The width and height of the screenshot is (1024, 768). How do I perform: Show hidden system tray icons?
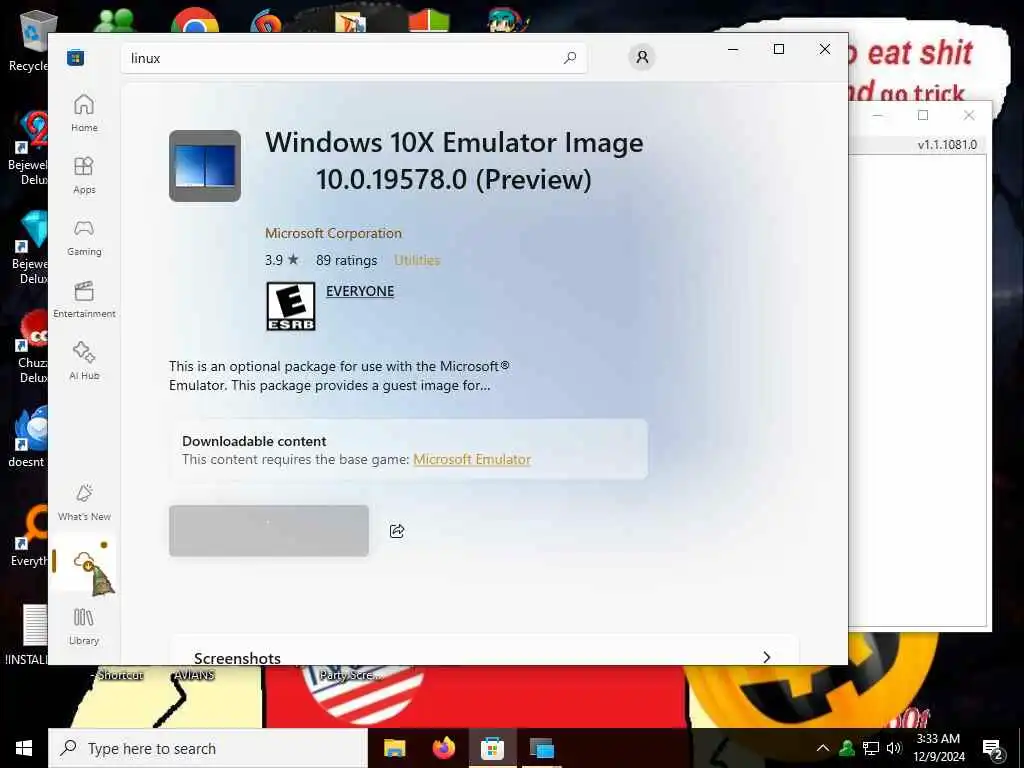pyautogui.click(x=823, y=748)
